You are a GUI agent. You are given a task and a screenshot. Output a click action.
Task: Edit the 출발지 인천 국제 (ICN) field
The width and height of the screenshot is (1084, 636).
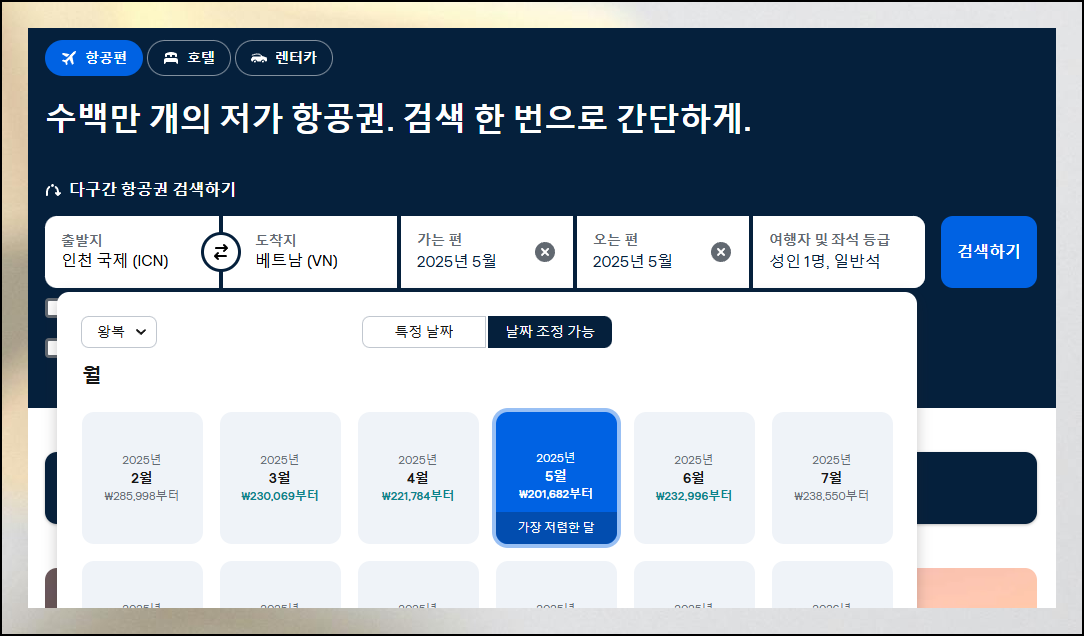coord(131,252)
